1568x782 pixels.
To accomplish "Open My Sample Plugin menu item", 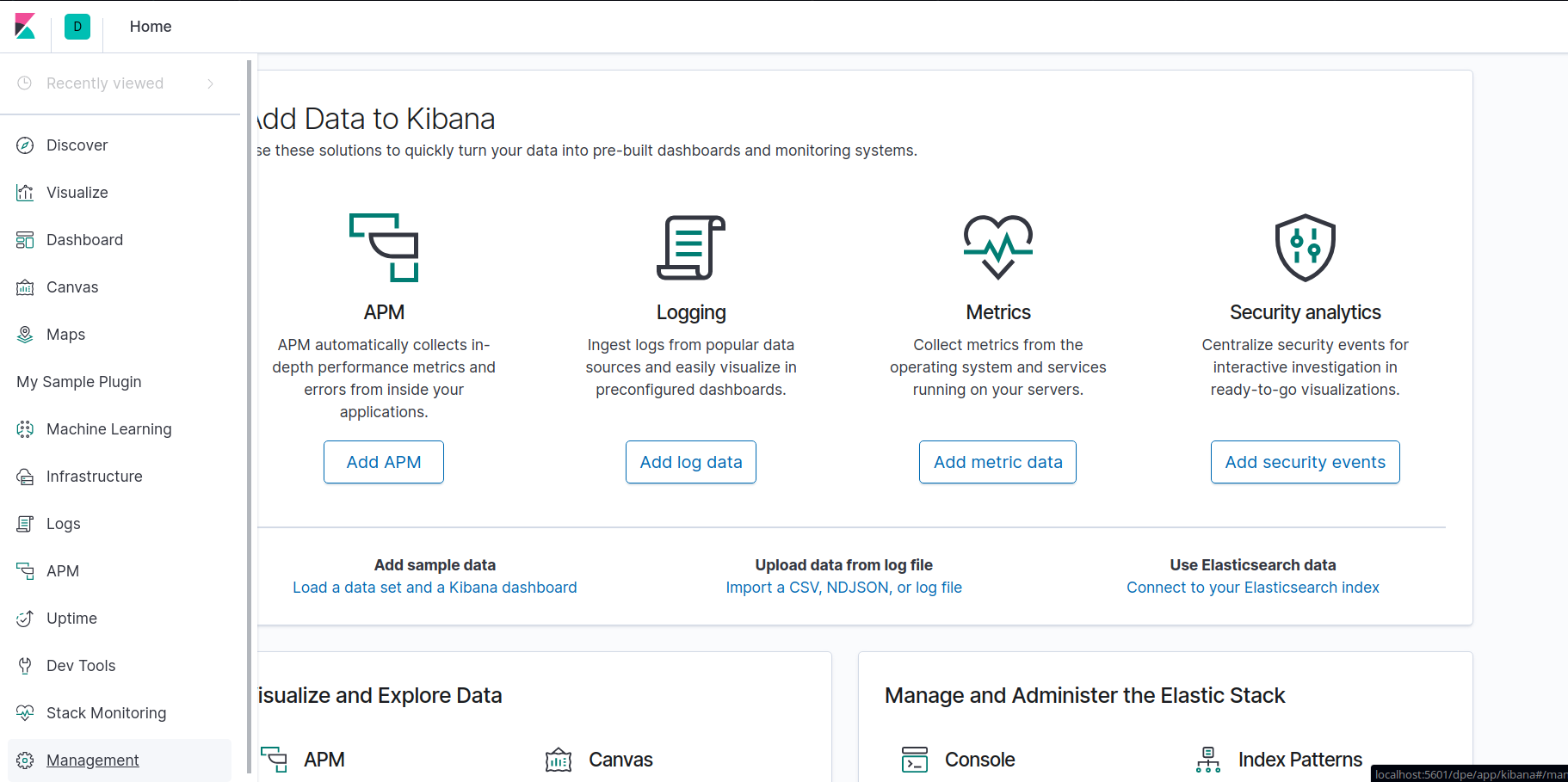I will [x=79, y=382].
